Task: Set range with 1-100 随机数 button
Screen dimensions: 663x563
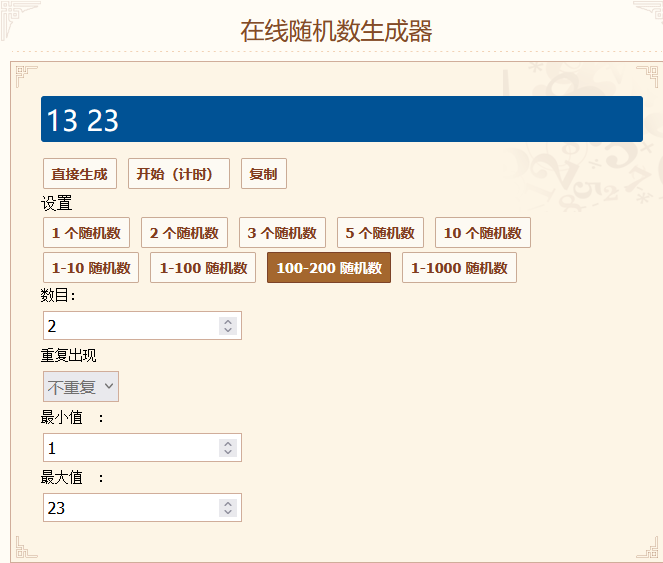Action: (203, 267)
